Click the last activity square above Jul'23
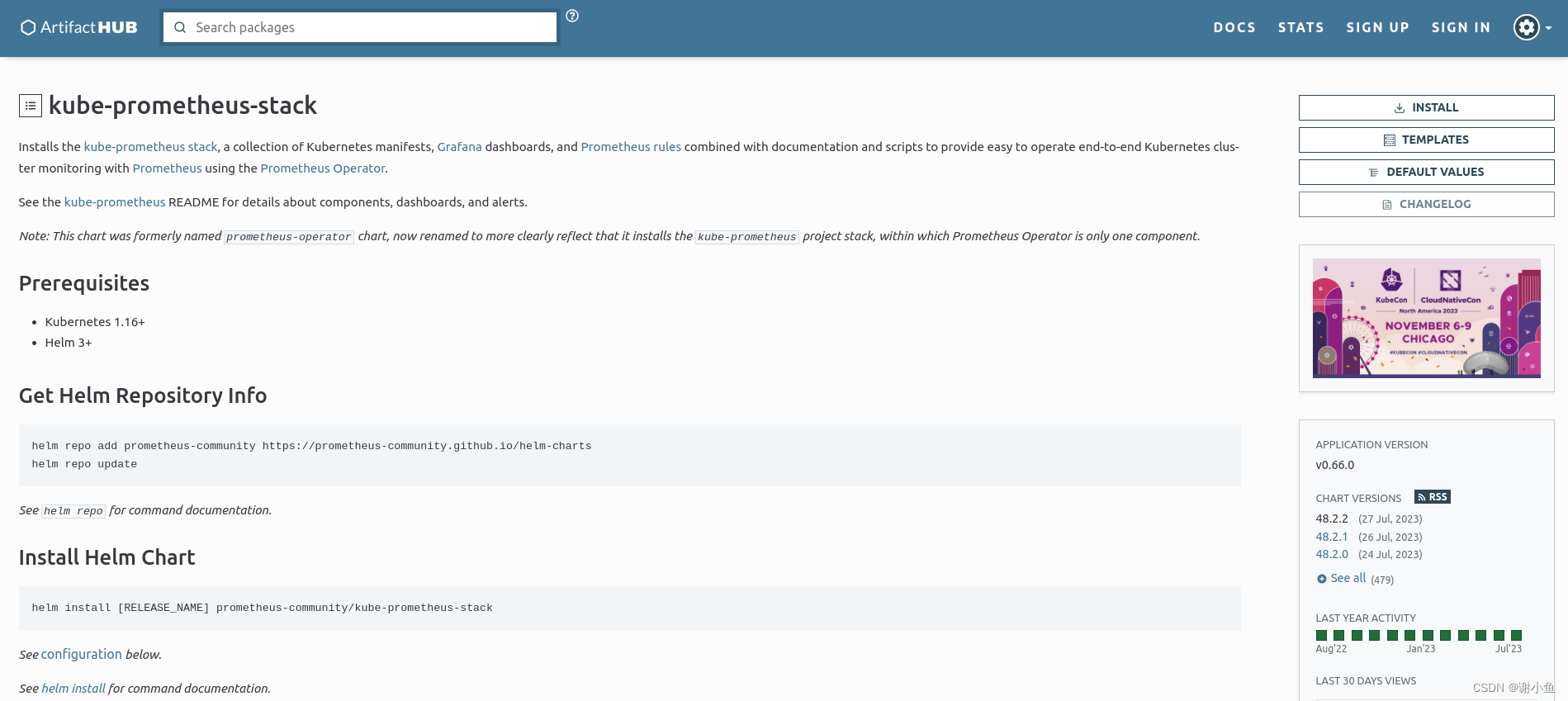This screenshot has width=1568, height=701. 1516,635
